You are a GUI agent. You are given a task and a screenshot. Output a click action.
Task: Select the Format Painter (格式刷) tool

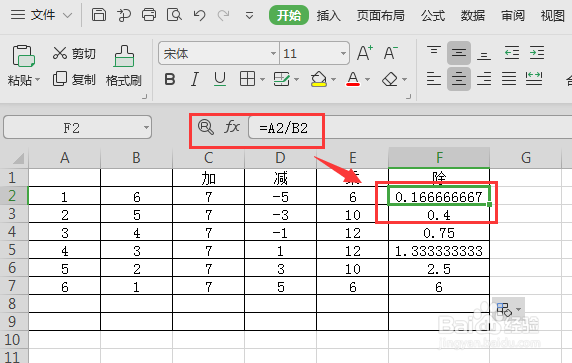click(x=124, y=66)
